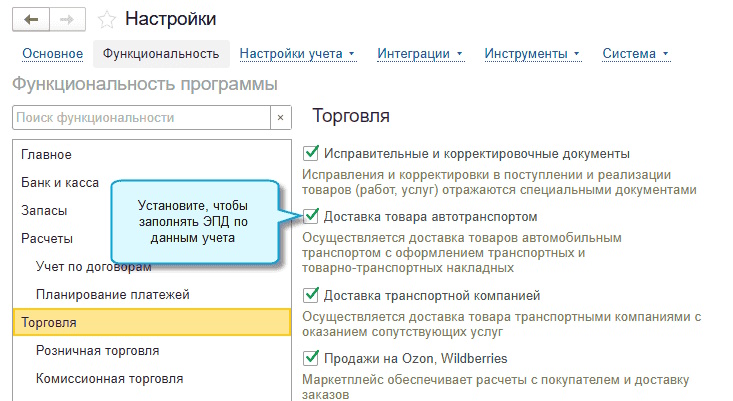
Task: Clear the functionality search with the × button
Action: tap(280, 118)
